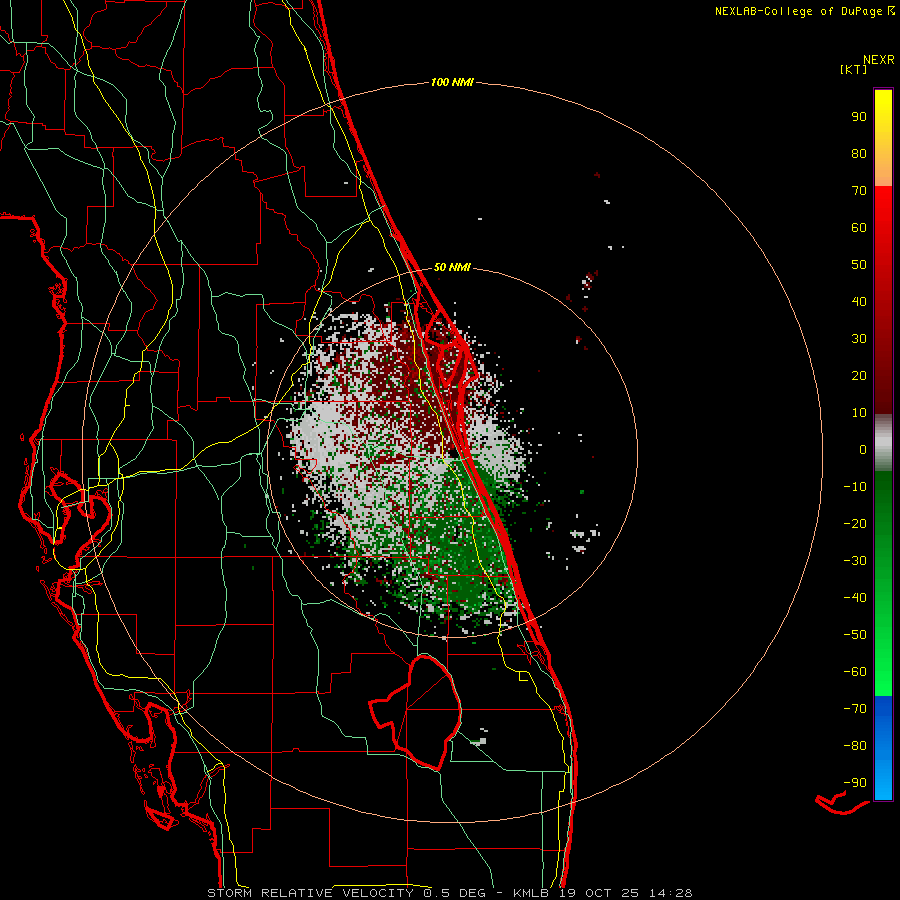The image size is (900, 900).
Task: Click the -30 scale value
Action: [x=855, y=561]
